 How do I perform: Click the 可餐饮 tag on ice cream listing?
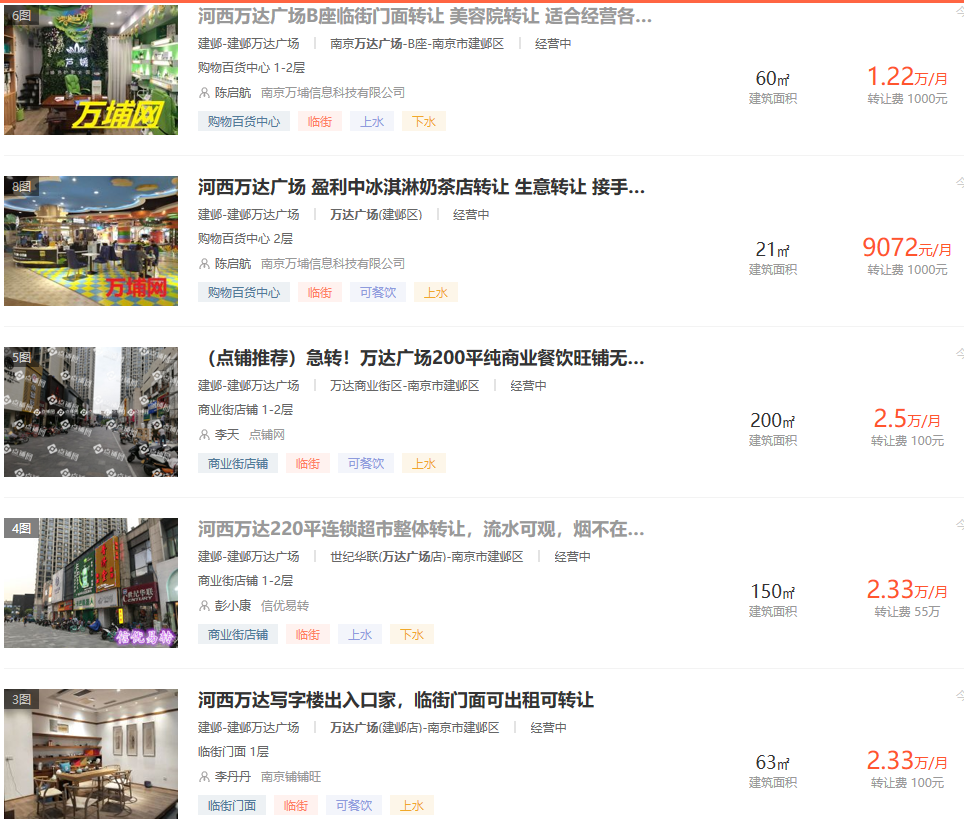[377, 293]
